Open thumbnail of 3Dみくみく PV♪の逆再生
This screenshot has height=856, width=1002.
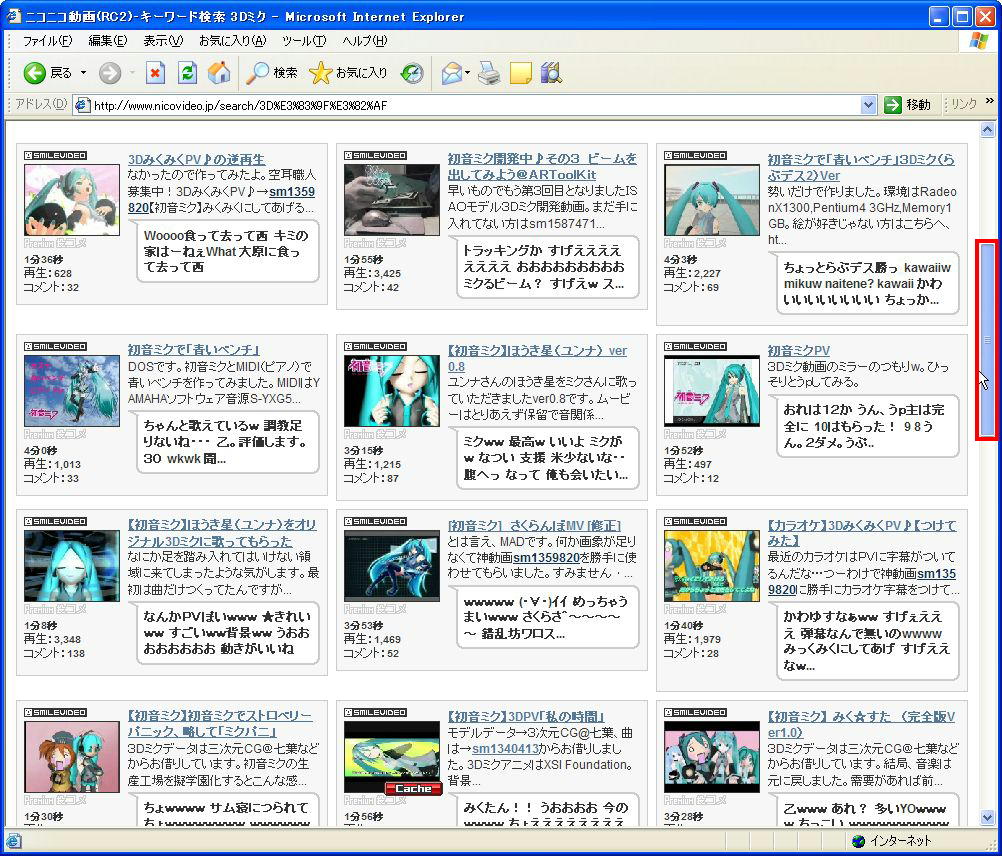[x=72, y=200]
